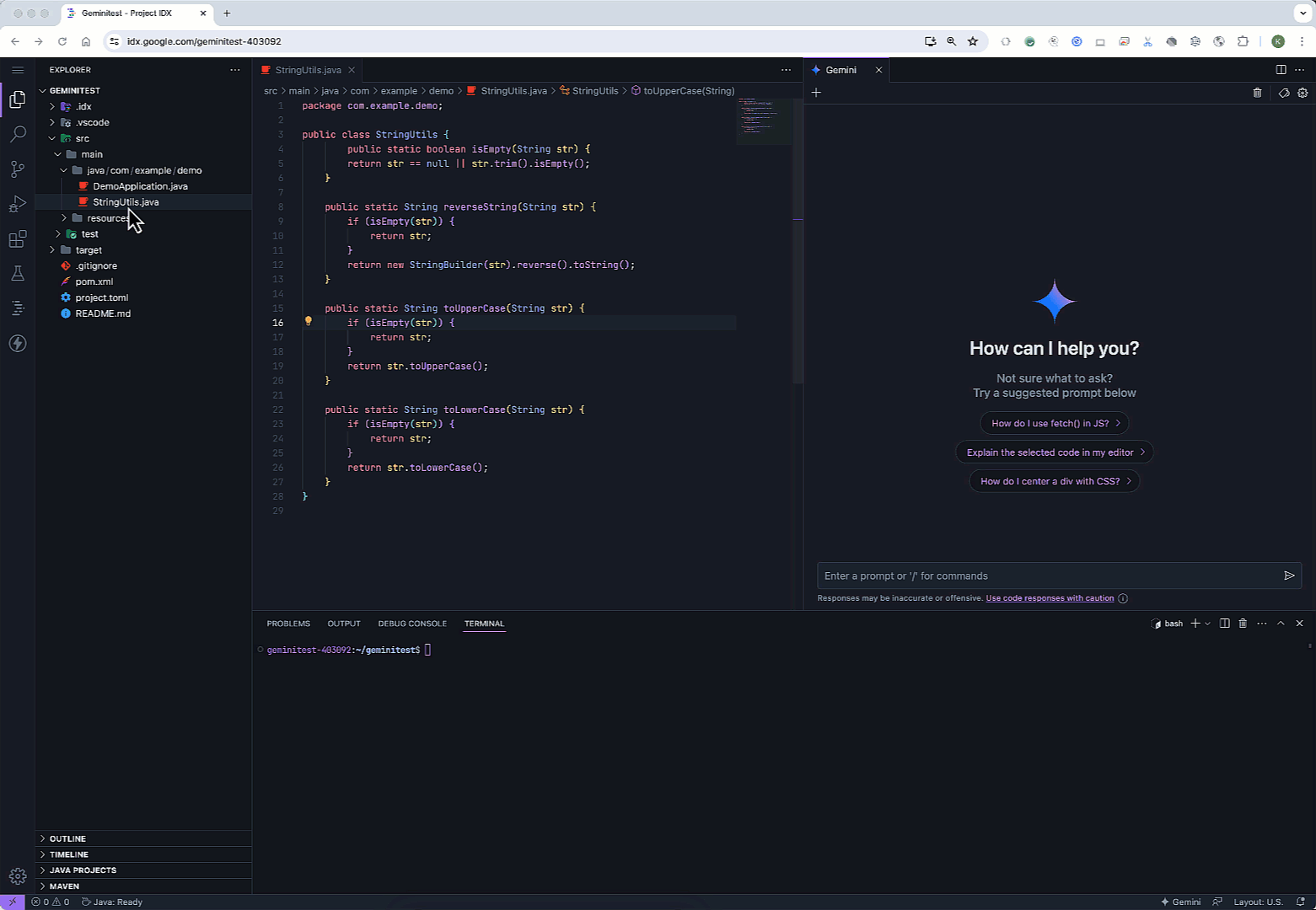Open the hamburger application menu
Screen dimensions: 1316x910
click(x=18, y=70)
